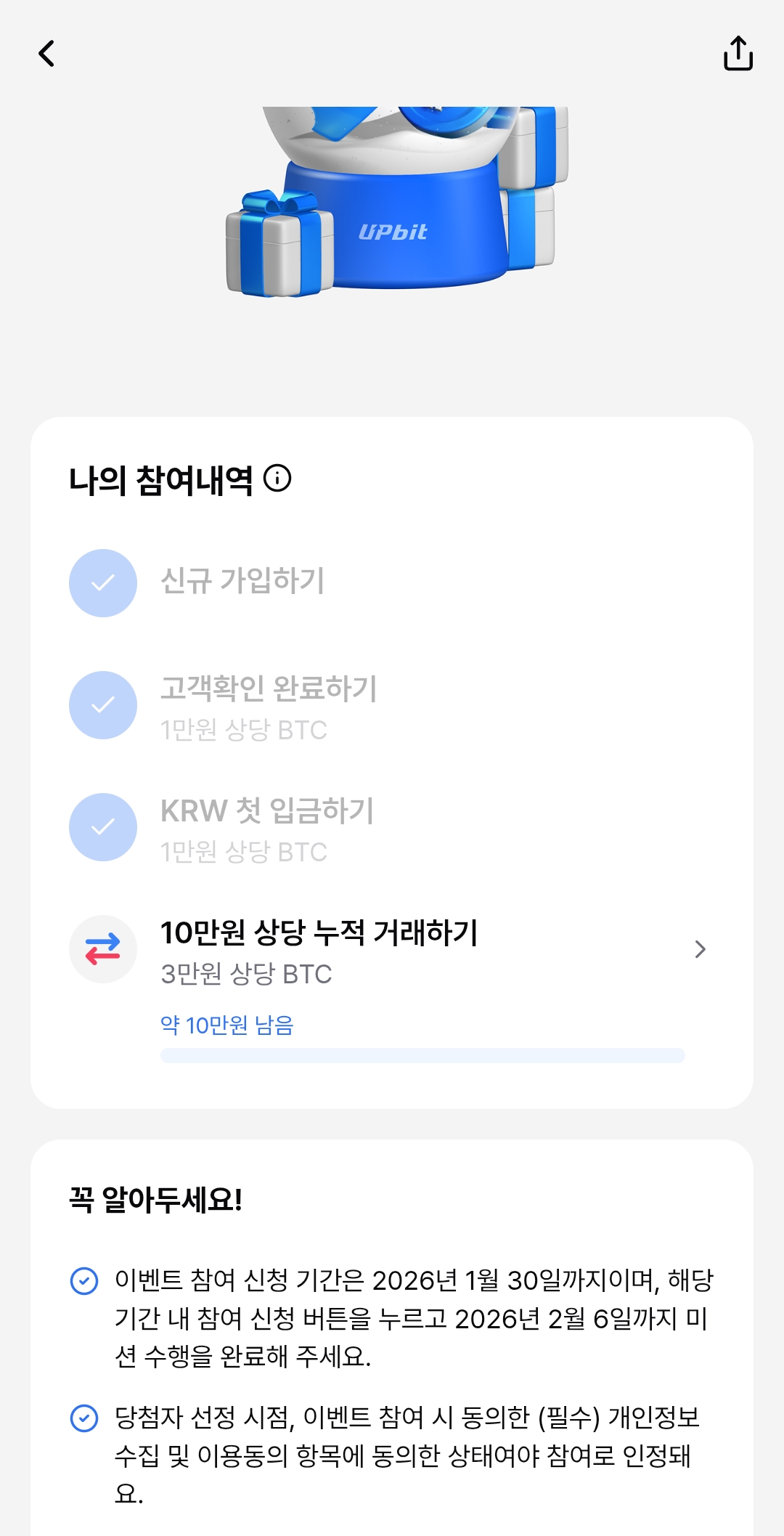Image resolution: width=784 pixels, height=1536 pixels.
Task: Select the 신규 가입하기 mission item
Action: pos(242,581)
